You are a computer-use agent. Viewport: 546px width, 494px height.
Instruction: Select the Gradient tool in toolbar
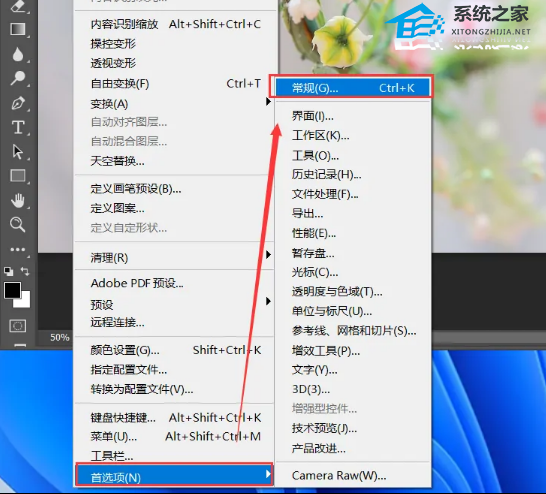coord(17,29)
